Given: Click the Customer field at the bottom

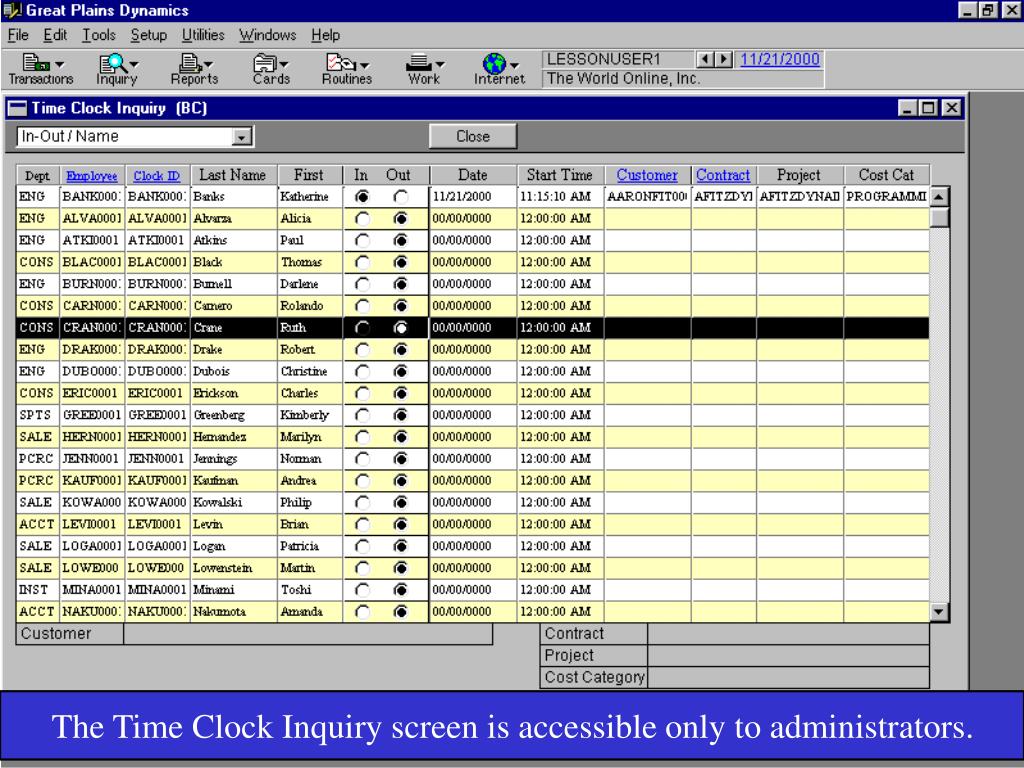Looking at the screenshot, I should pos(308,633).
